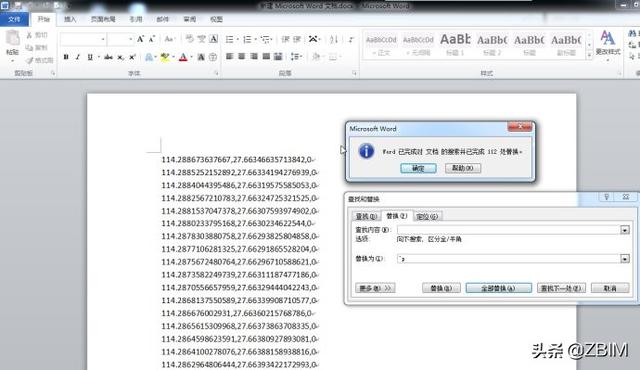This screenshot has height=370, width=640.
Task: Click the Asian Layout icon
Action: coord(313,39)
